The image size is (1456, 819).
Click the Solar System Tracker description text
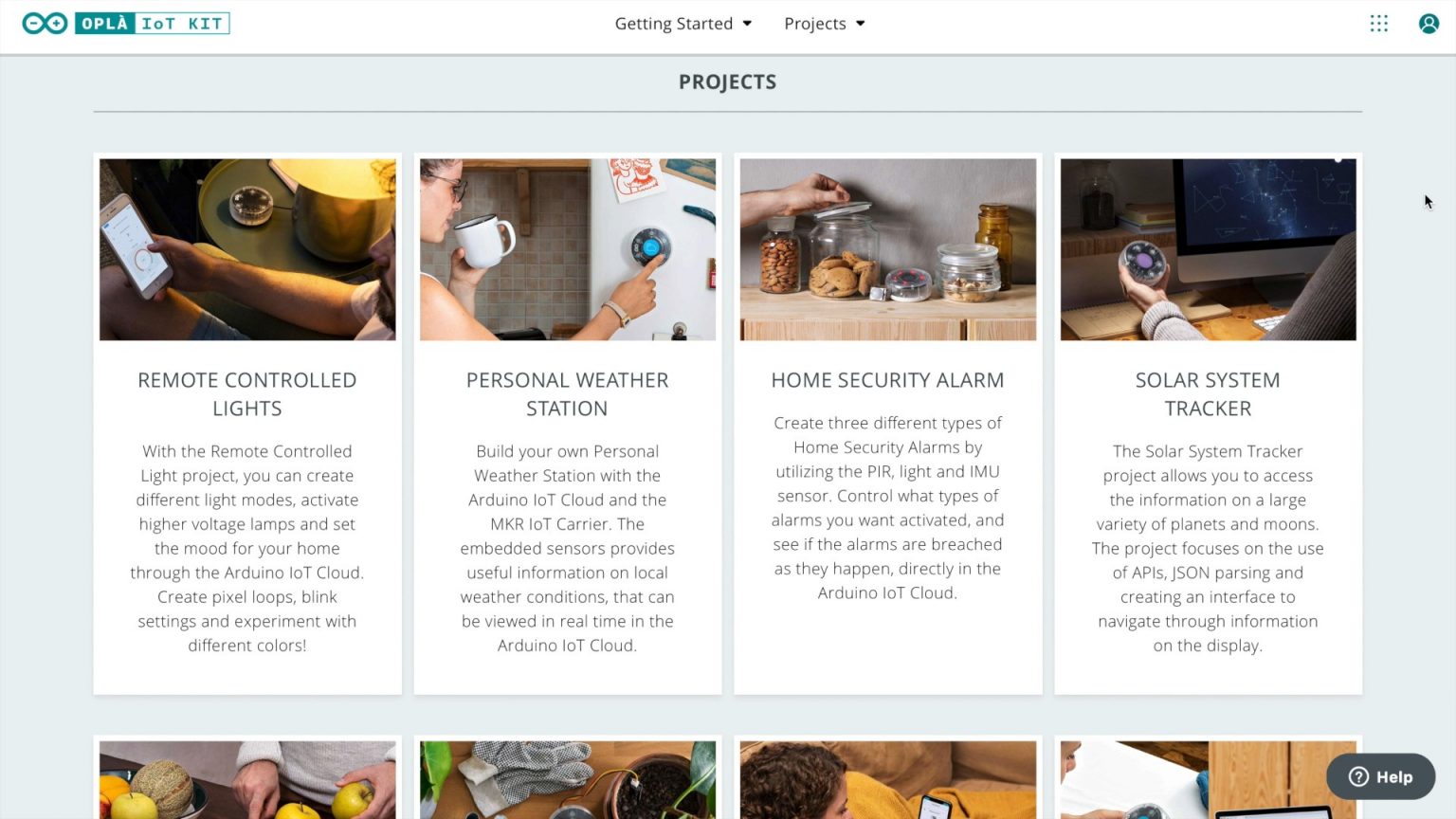tap(1208, 548)
